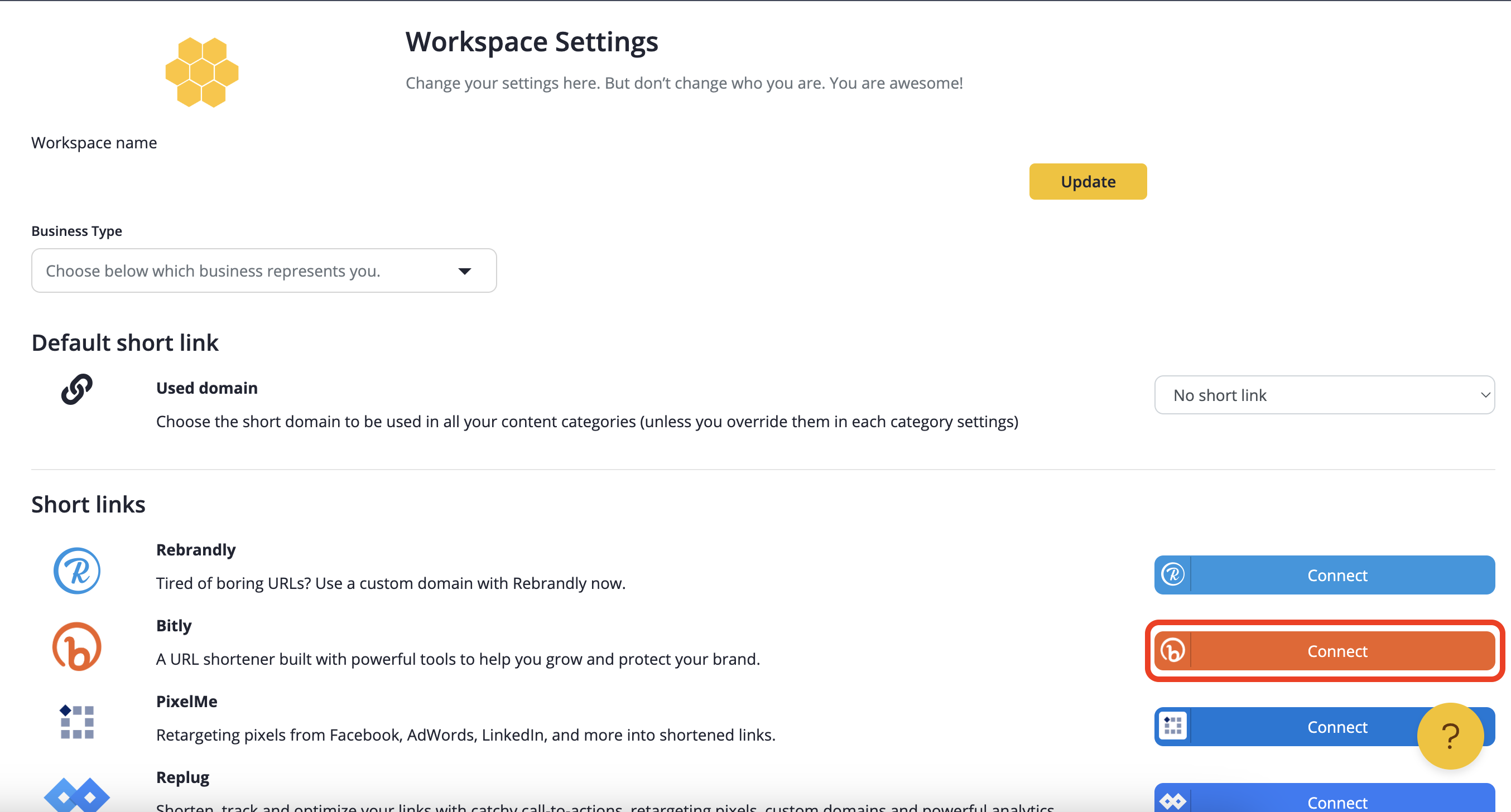Screen dimensions: 1511x812
Task: Click 'A URL shortener built with powerful tools' text
Action: point(458,659)
